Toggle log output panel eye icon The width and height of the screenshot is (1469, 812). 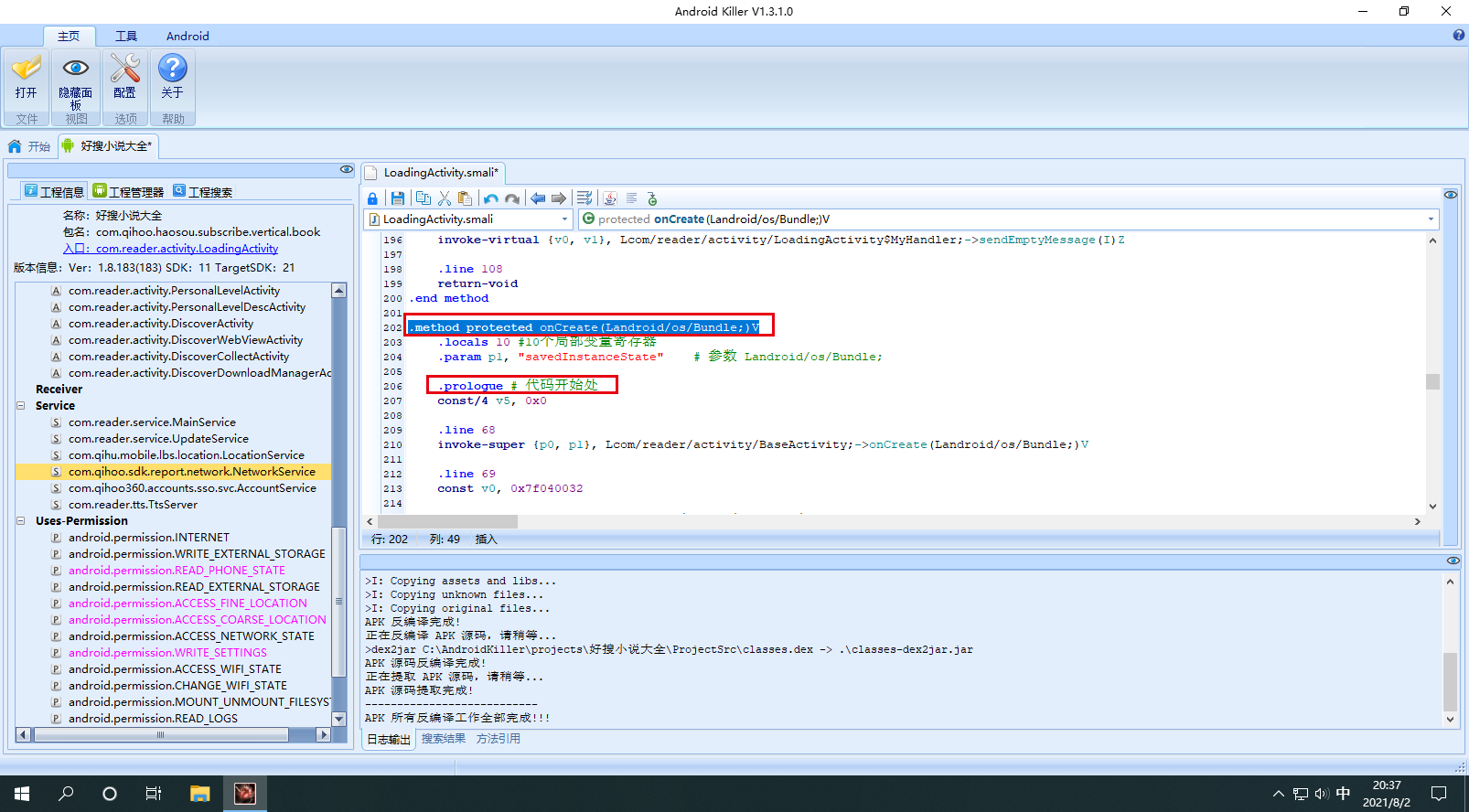point(1453,561)
